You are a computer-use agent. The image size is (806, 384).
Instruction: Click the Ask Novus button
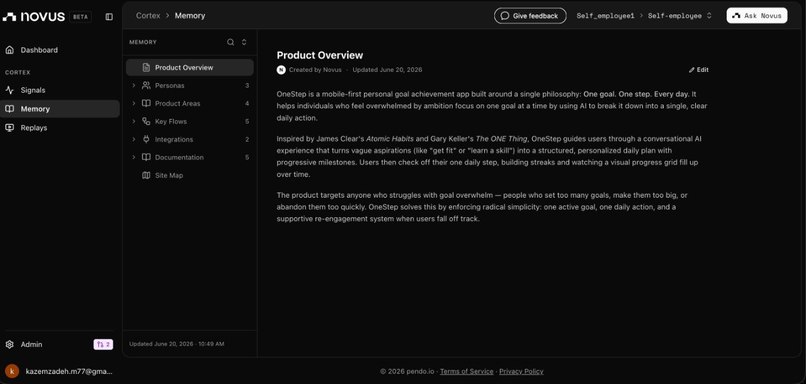click(x=757, y=15)
